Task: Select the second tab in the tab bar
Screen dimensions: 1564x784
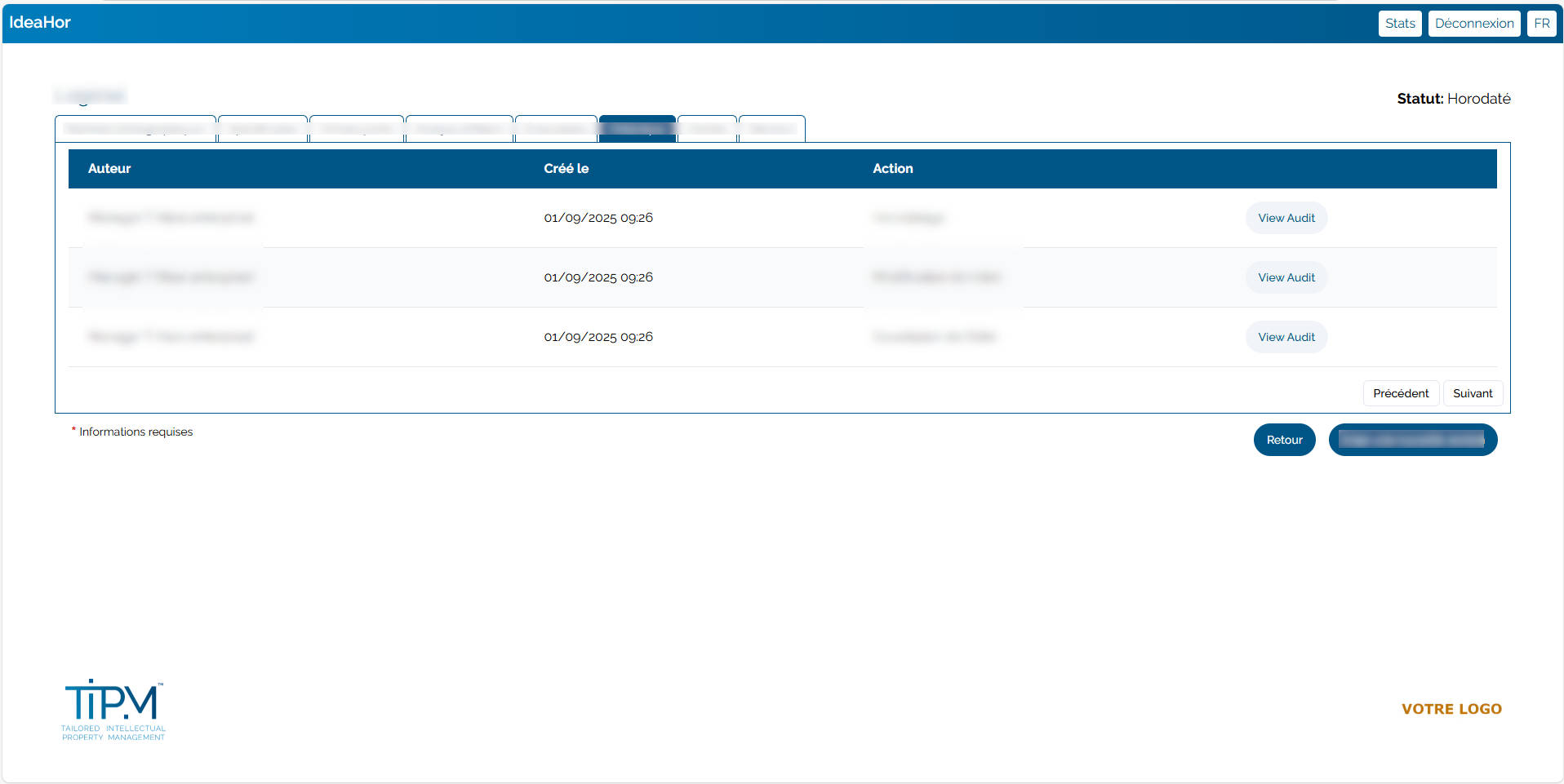Action: (x=263, y=129)
